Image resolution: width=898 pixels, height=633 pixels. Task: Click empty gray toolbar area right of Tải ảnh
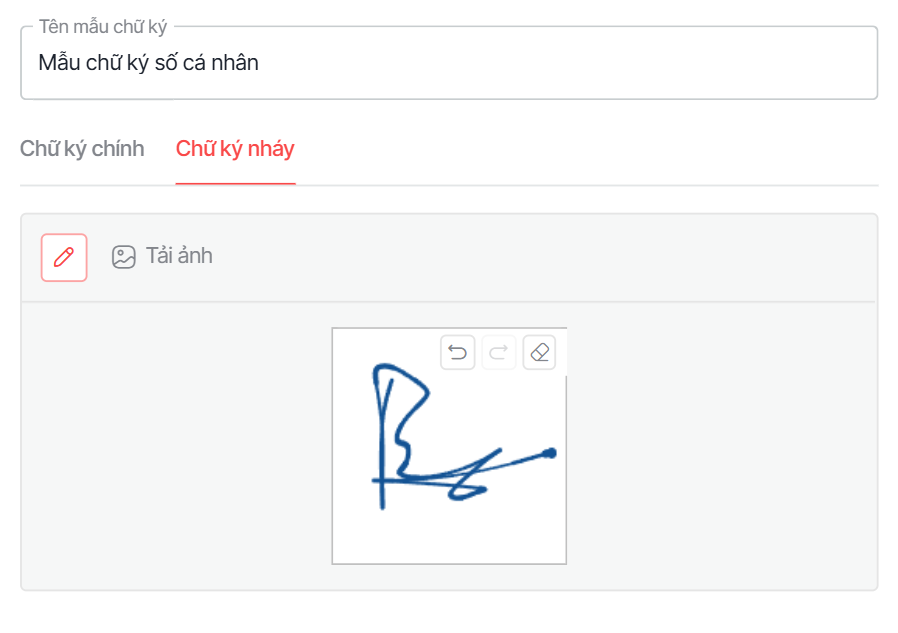point(544,257)
